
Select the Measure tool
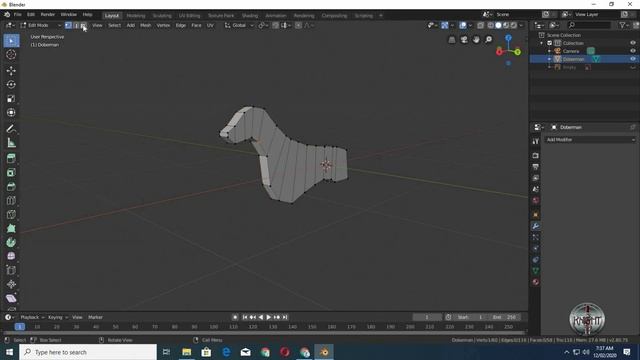tap(11, 143)
